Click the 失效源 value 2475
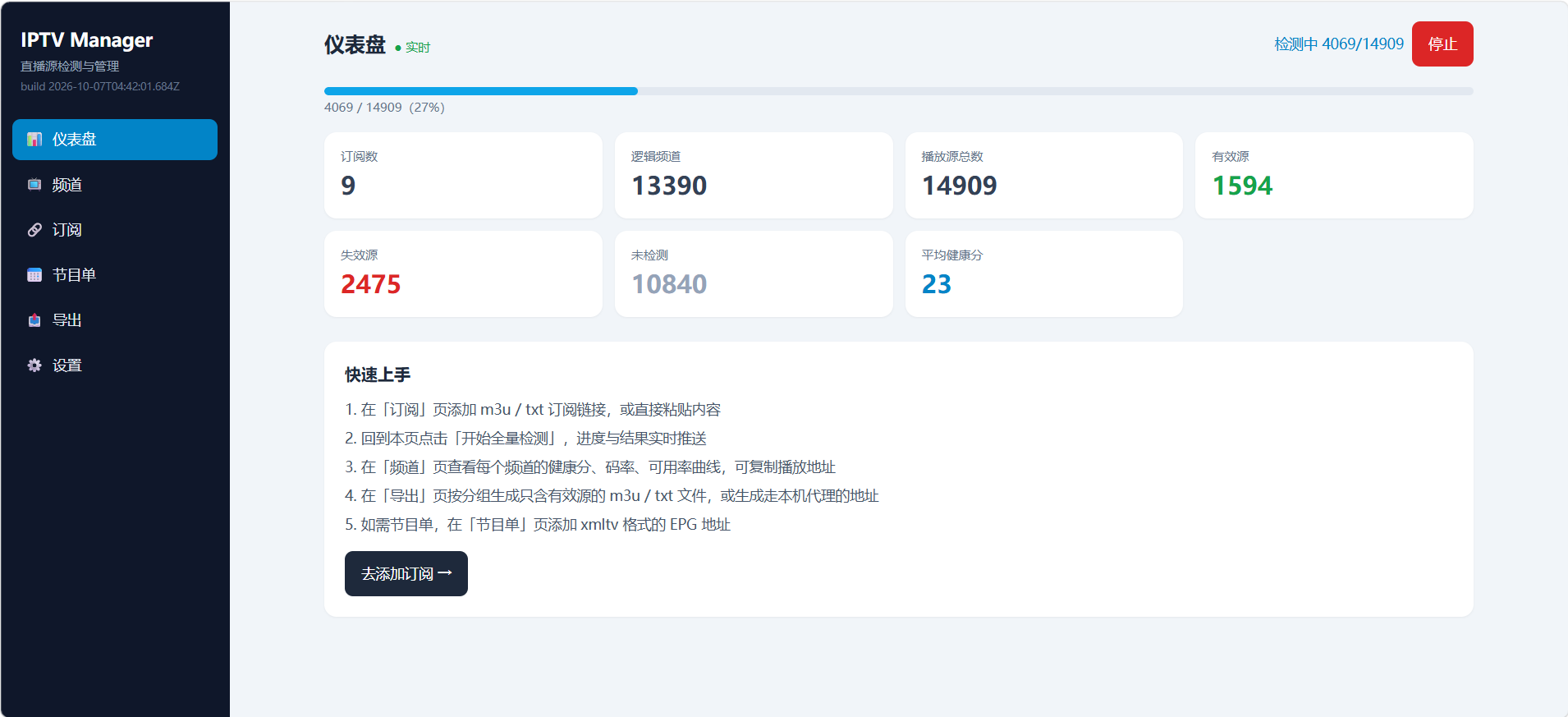Viewport: 1568px width, 717px height. pyautogui.click(x=371, y=284)
